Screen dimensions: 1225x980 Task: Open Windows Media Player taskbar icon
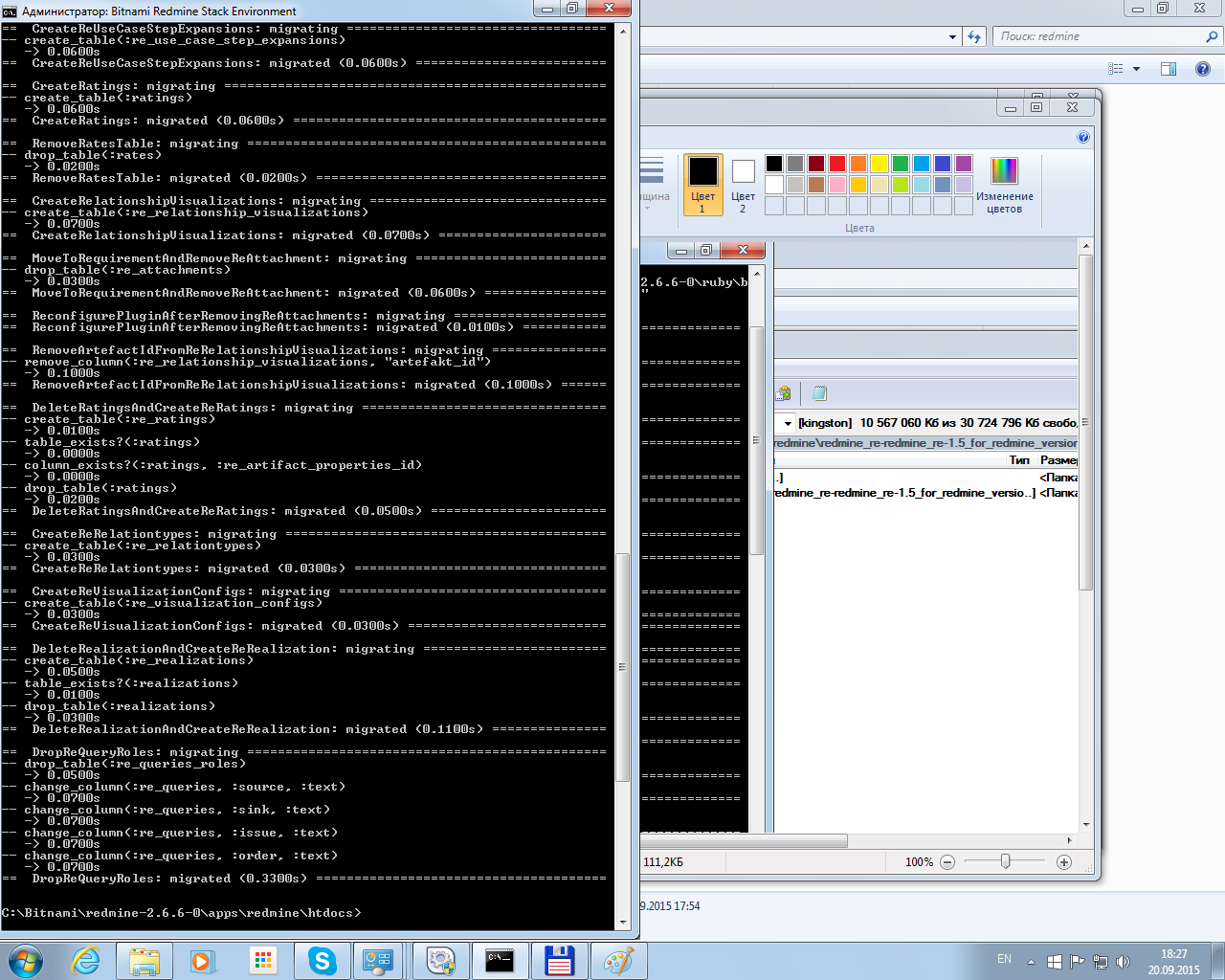coord(202,961)
